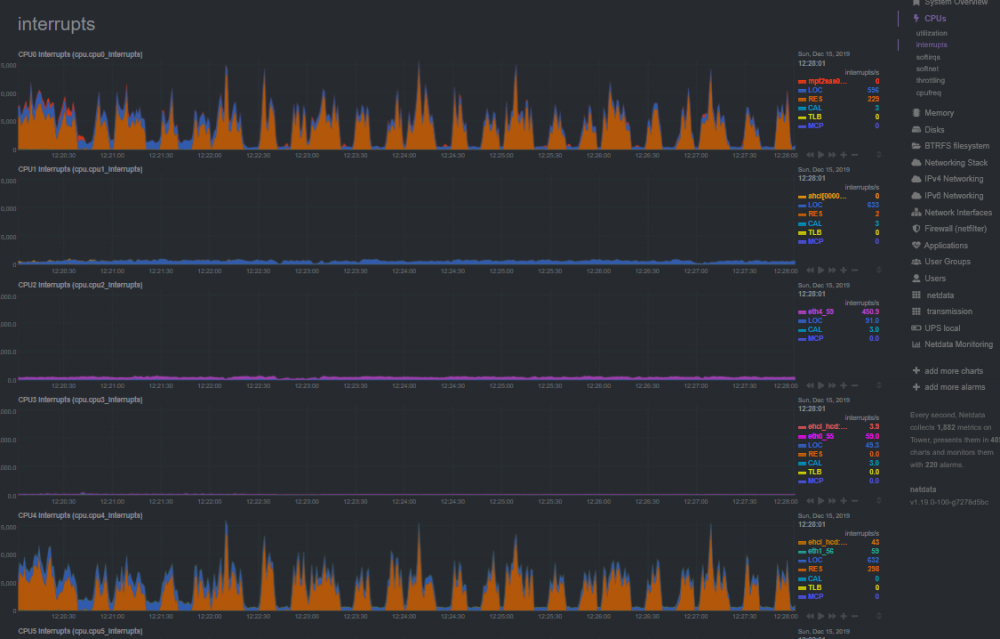Jump to the throttling submenu item
Screen dimensions: 1000x639
[930, 80]
